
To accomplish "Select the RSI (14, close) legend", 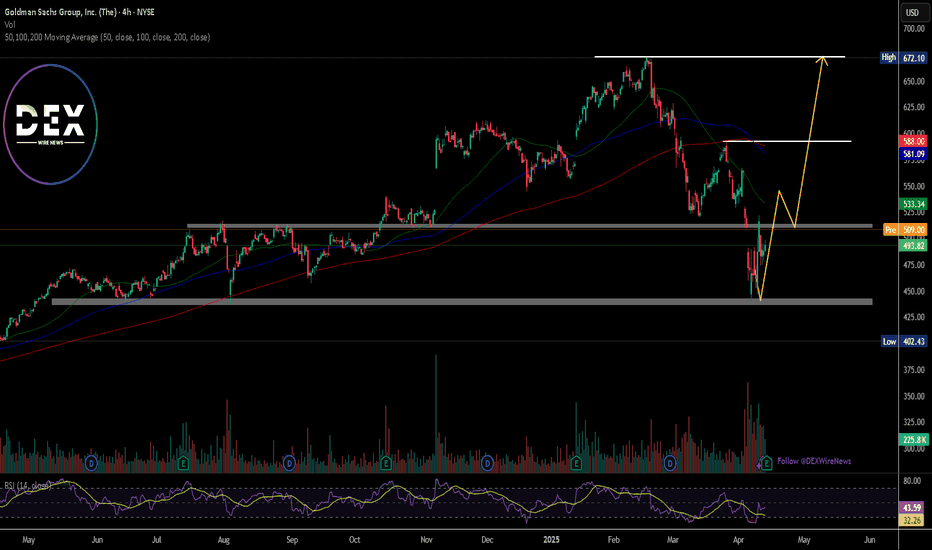I will point(28,486).
